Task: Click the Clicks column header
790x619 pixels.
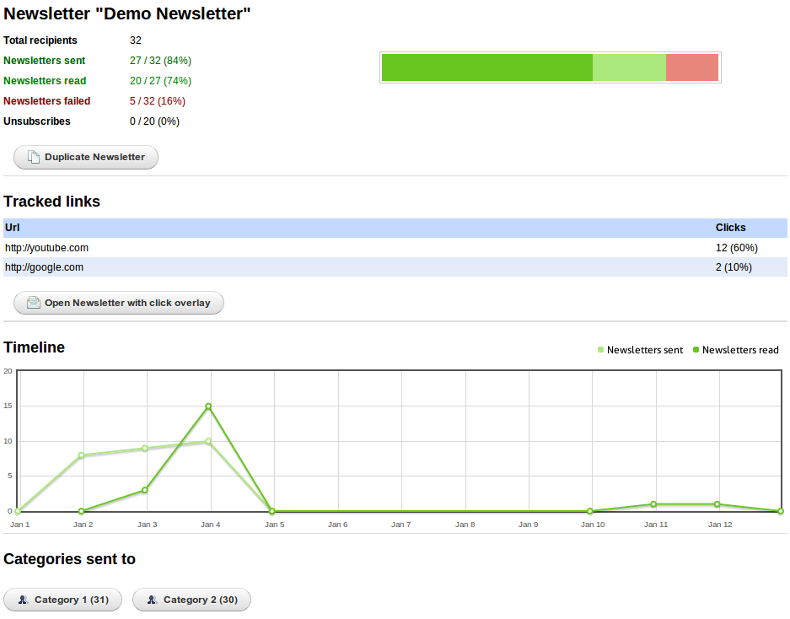Action: pos(730,227)
